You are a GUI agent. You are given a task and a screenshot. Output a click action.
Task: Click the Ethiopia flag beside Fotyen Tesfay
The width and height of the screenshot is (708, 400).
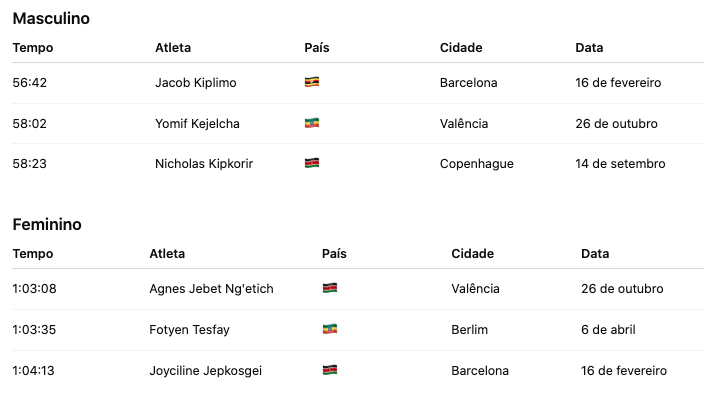(329, 330)
